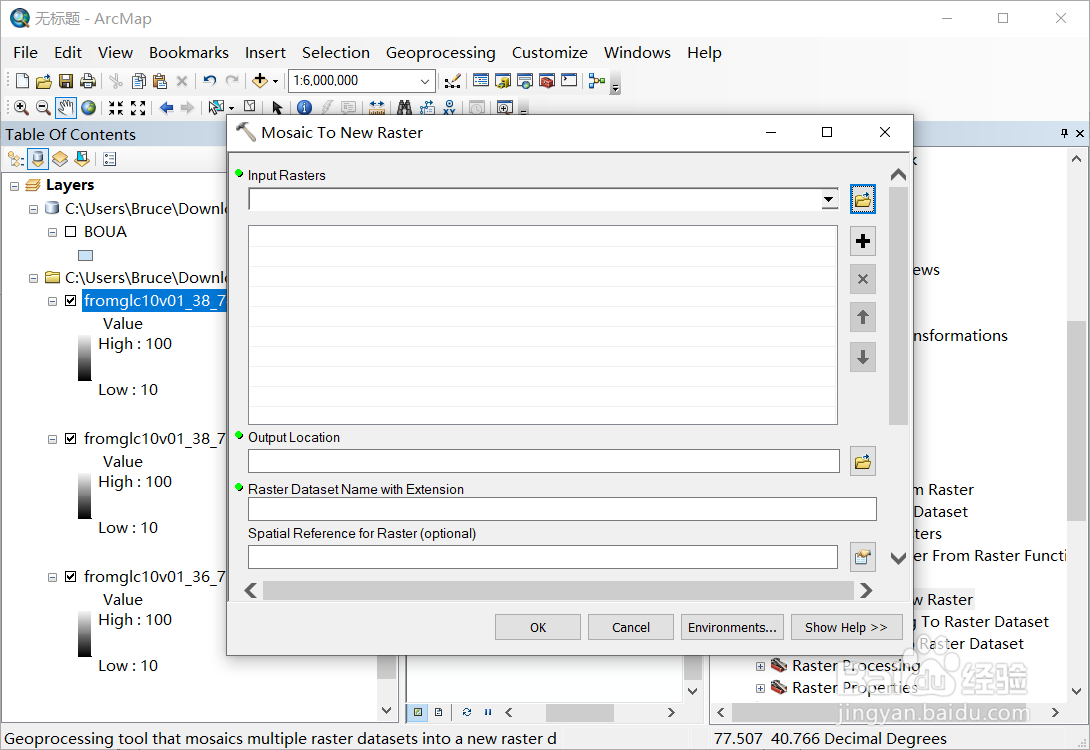Image resolution: width=1090 pixels, height=750 pixels.
Task: Open the Environments... settings button
Action: (x=732, y=627)
